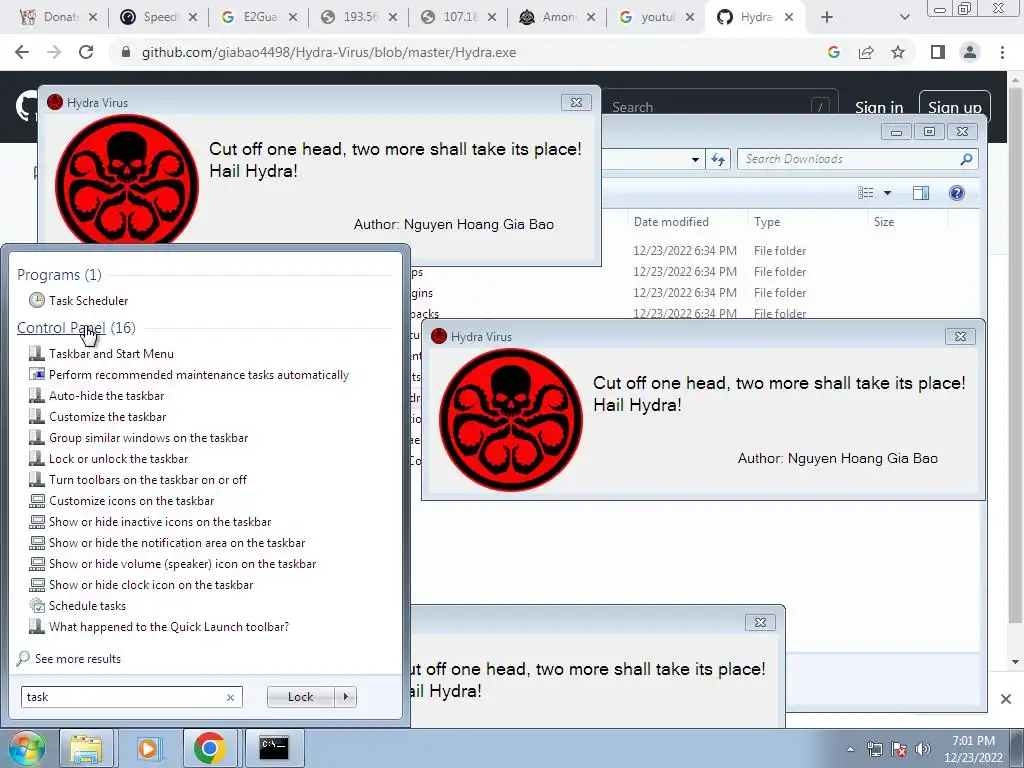Open Perform recommended maintenance tasks automatically
Image resolution: width=1024 pixels, height=768 pixels.
pyautogui.click(x=189, y=375)
